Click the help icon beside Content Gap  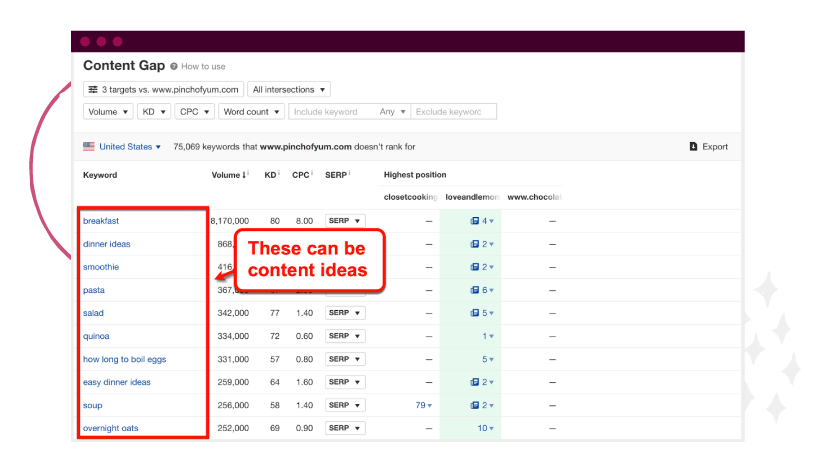174,67
